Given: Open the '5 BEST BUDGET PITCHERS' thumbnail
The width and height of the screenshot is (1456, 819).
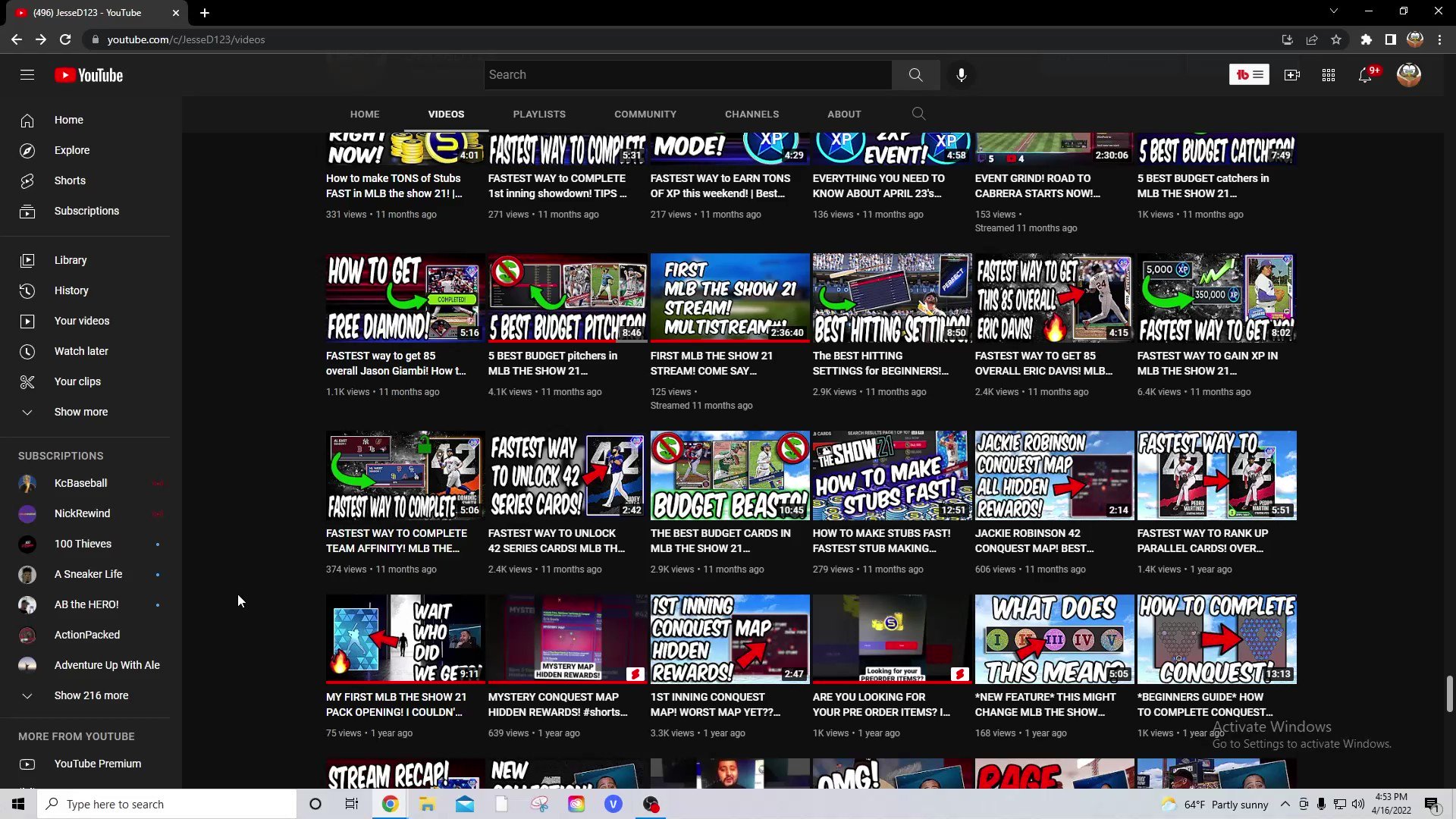Looking at the screenshot, I should [x=567, y=298].
